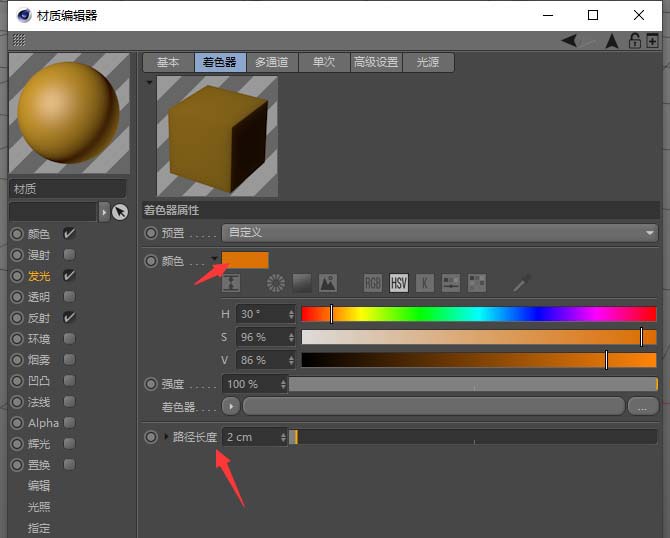Open the 高级设置 tab
Viewport: 670px width, 538px height.
(377, 62)
